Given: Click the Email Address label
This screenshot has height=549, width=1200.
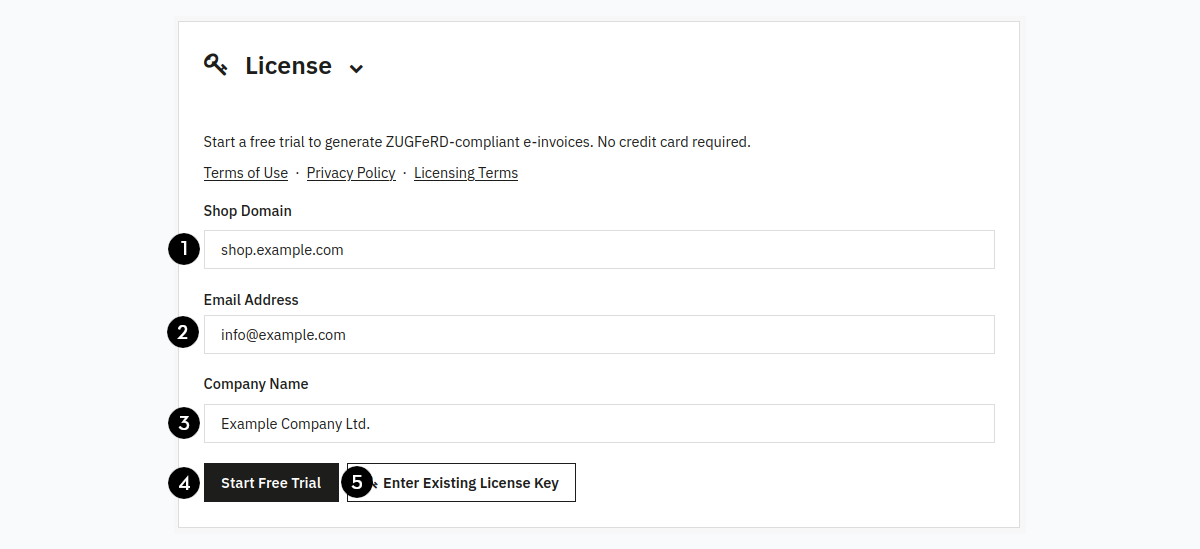Looking at the screenshot, I should [251, 300].
